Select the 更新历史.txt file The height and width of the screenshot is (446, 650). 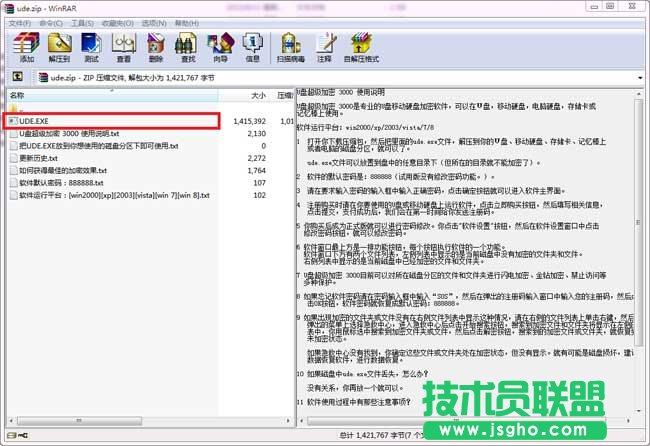tap(39, 158)
